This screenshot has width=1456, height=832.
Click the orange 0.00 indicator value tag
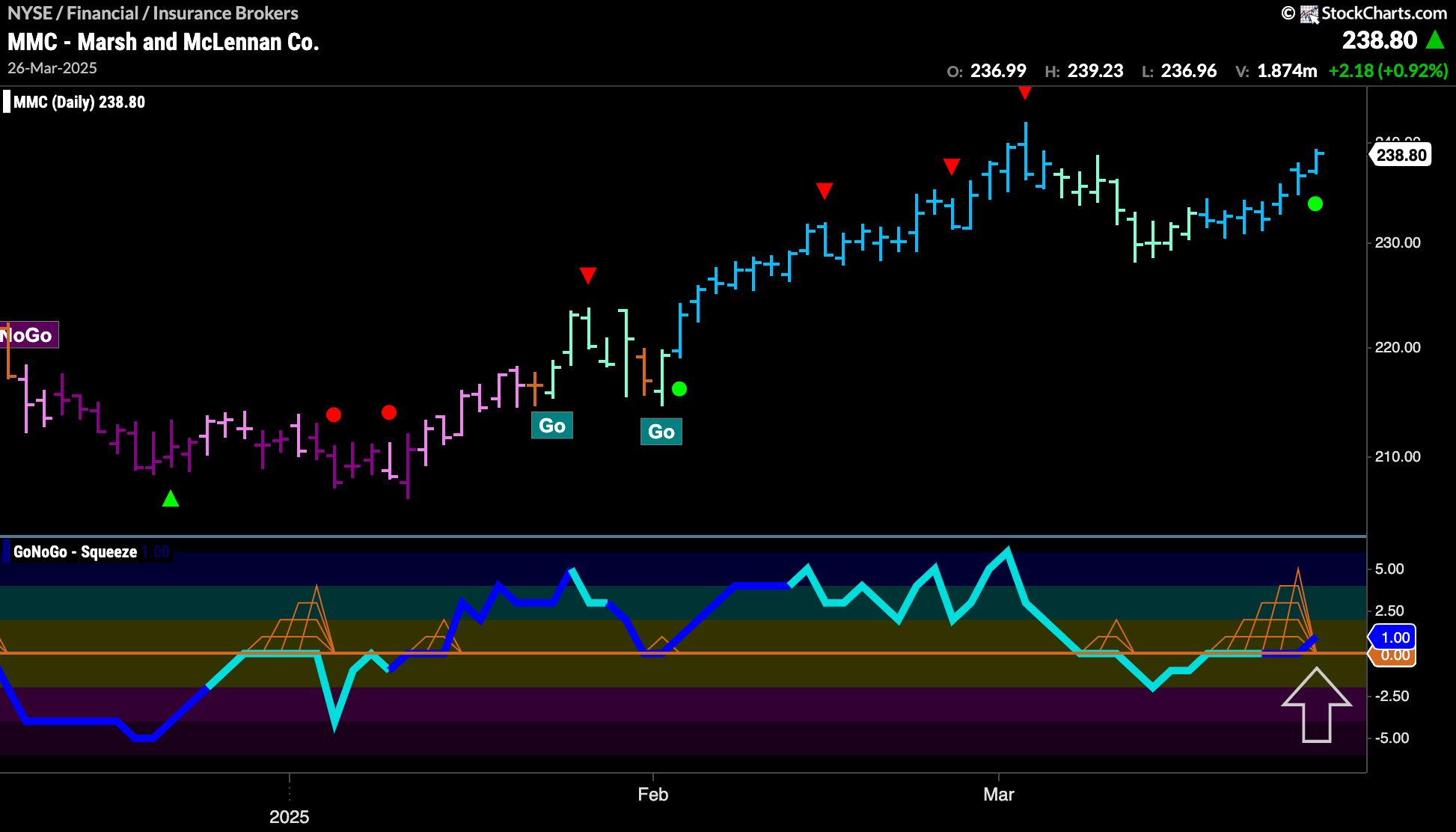tap(1393, 656)
